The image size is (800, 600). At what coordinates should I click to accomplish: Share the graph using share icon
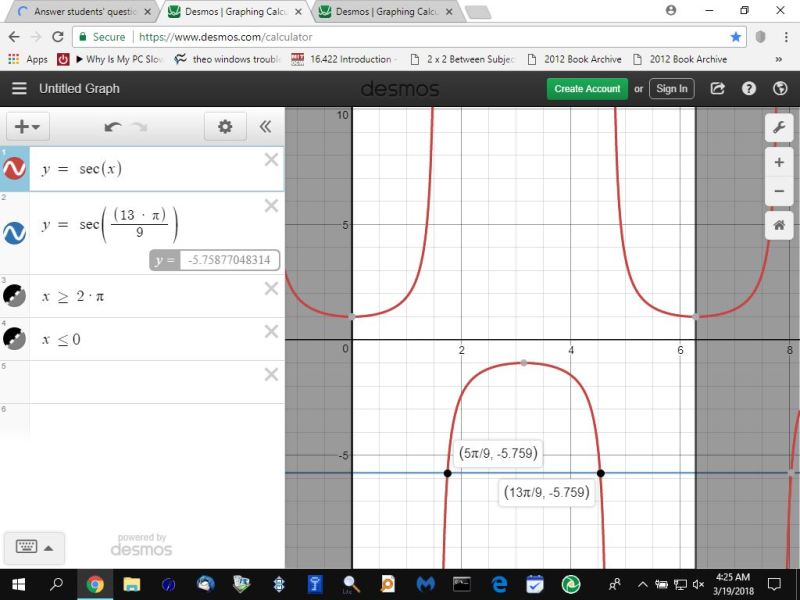click(x=717, y=88)
